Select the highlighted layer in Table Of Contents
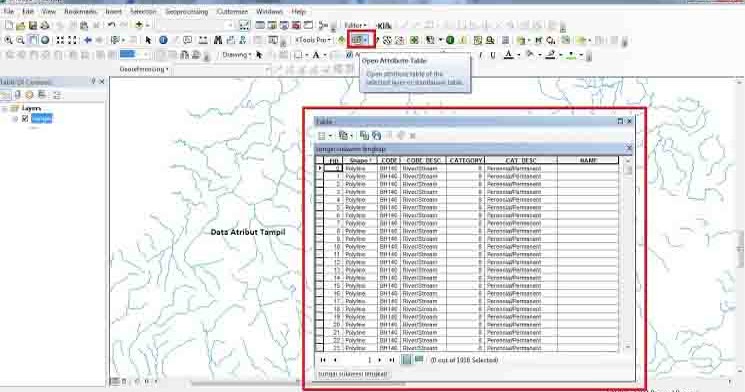 [41, 118]
